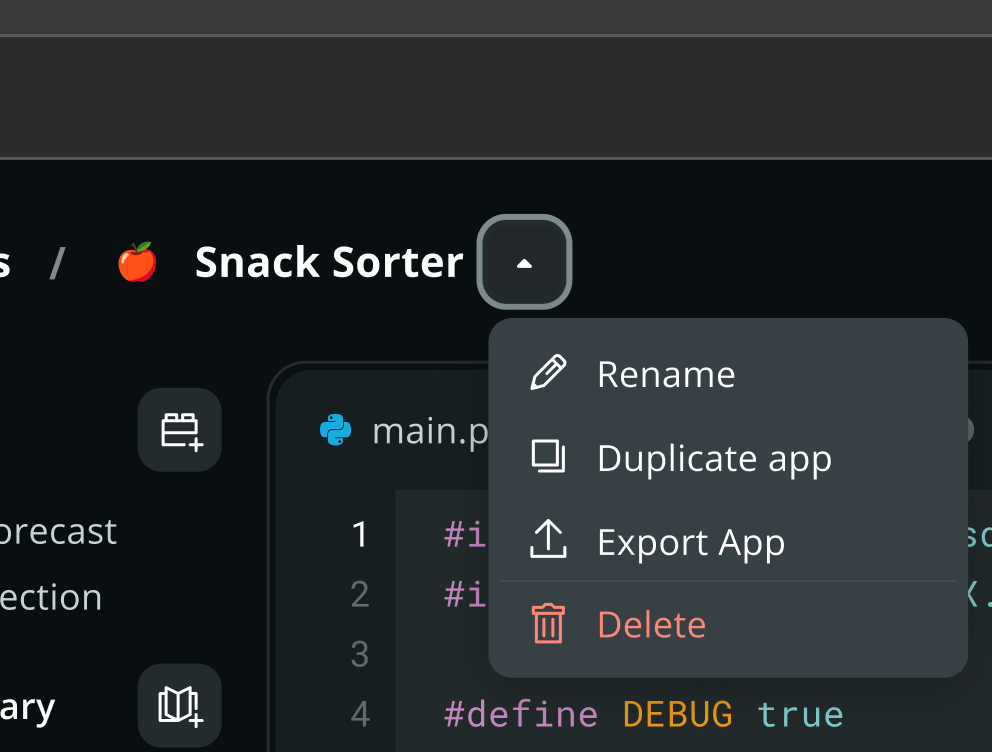Image resolution: width=992 pixels, height=752 pixels.
Task: Click the overlapping squares Duplicate icon
Action: pos(548,457)
